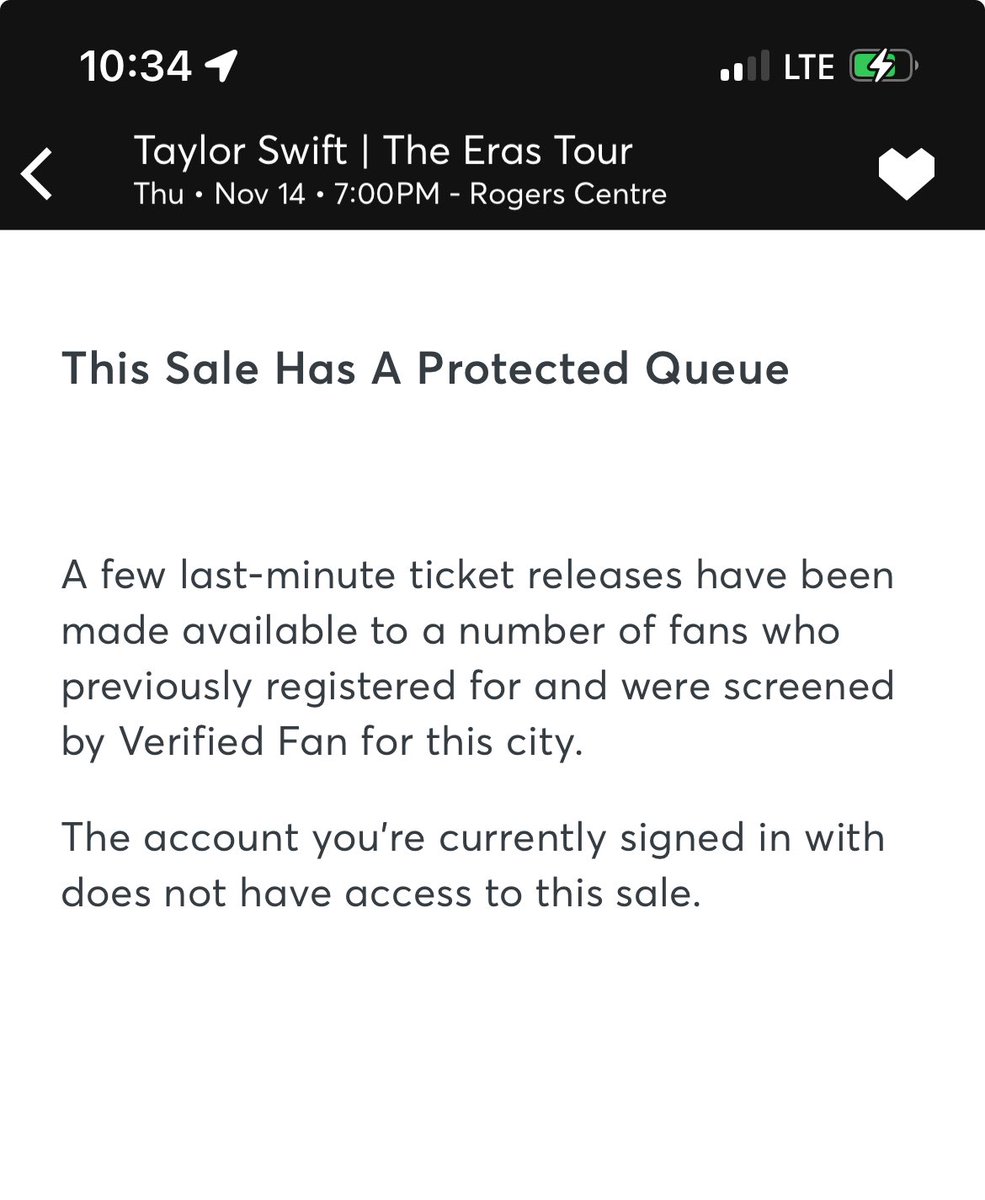Tap the LTE network indicator

coord(809,67)
